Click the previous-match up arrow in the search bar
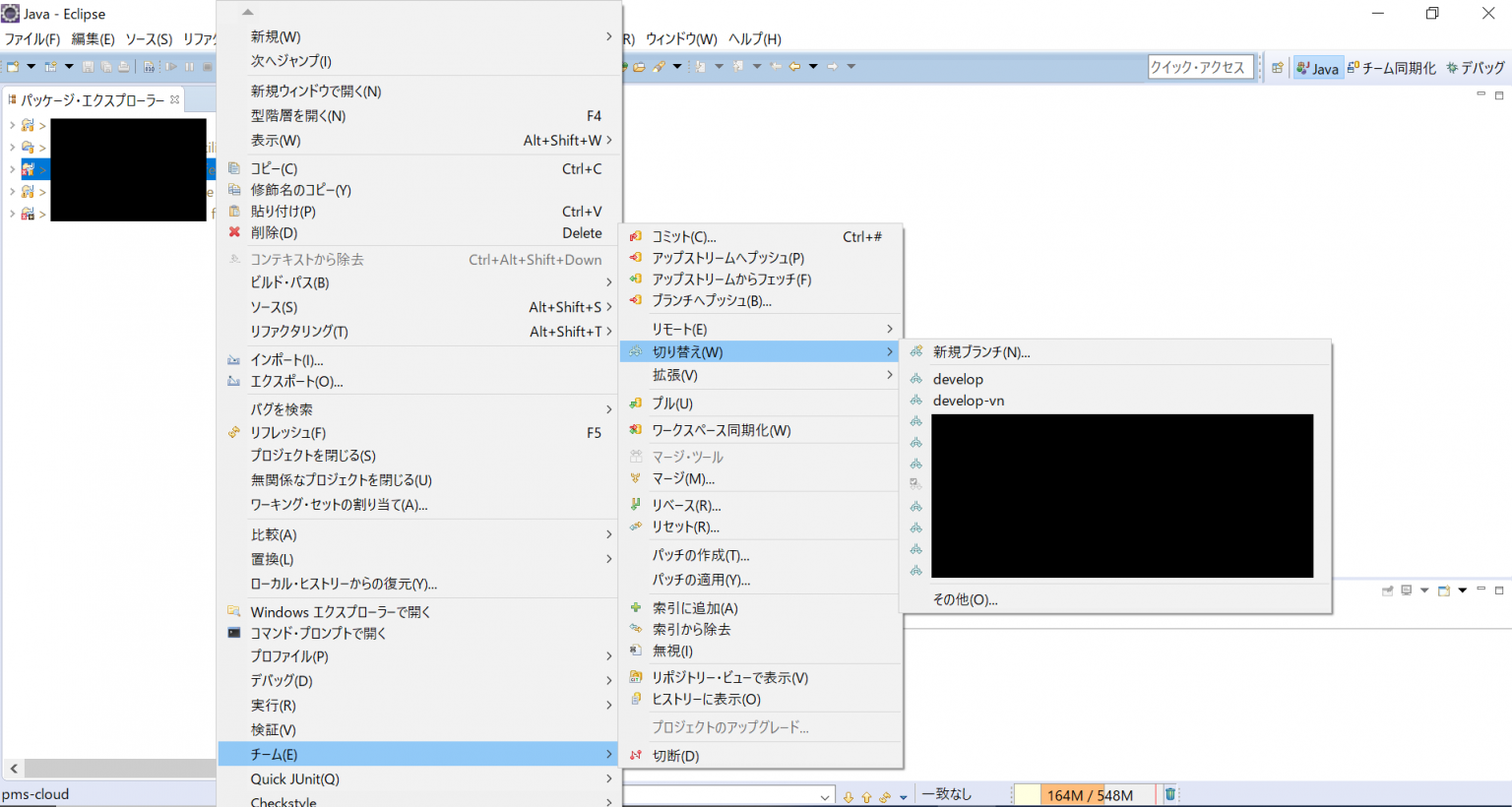The image size is (1512, 807). [x=866, y=797]
